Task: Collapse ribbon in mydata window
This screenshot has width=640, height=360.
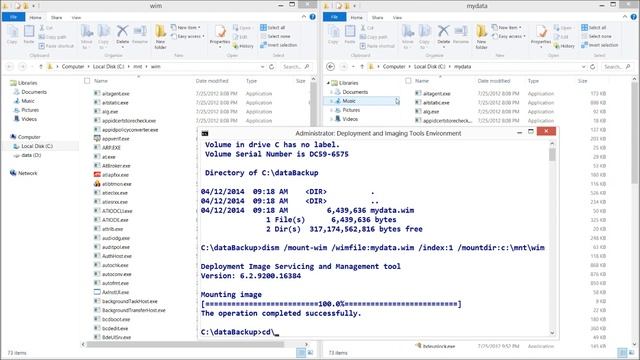Action: (x=625, y=17)
